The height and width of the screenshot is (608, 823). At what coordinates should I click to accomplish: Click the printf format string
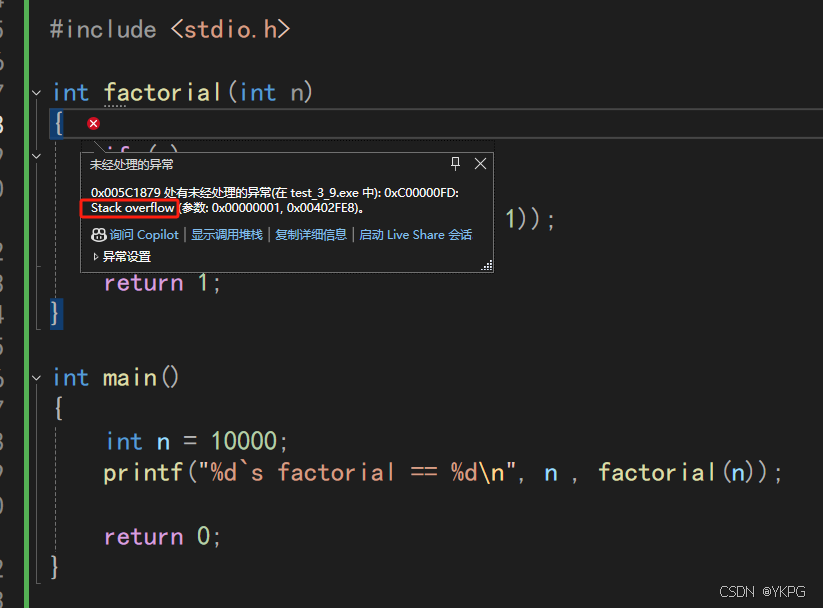357,473
